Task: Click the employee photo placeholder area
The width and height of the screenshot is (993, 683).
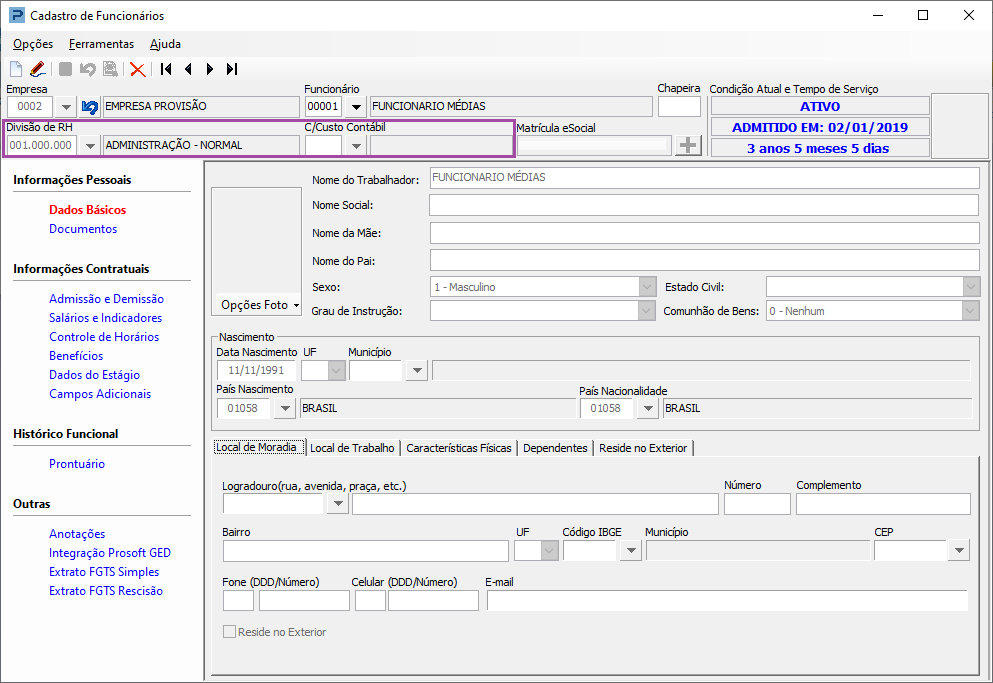Action: click(256, 239)
